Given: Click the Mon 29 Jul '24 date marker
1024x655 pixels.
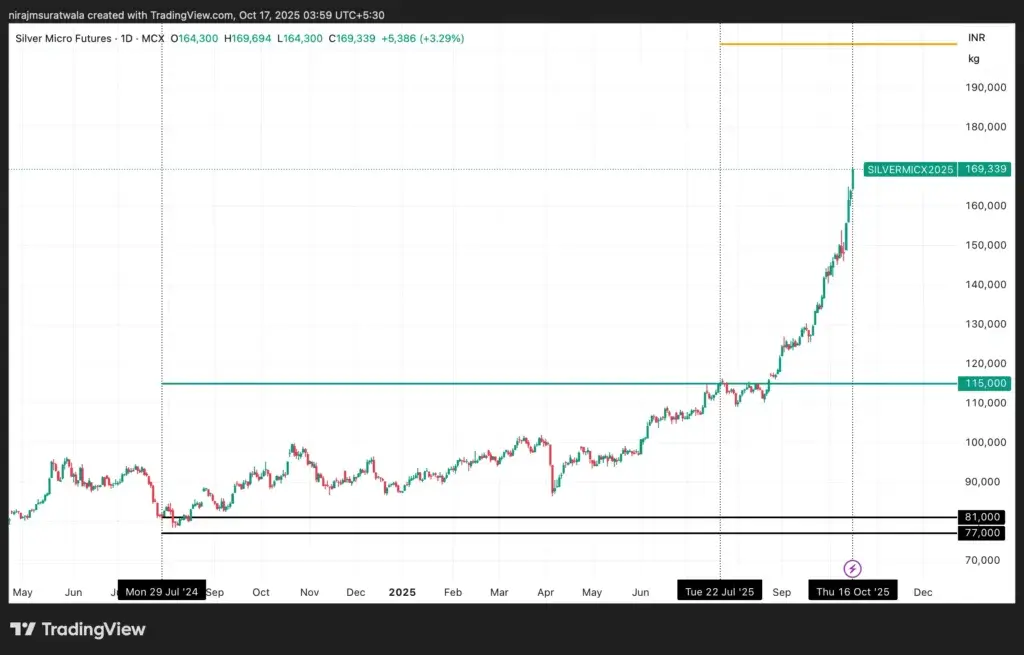Looking at the screenshot, I should pos(163,591).
